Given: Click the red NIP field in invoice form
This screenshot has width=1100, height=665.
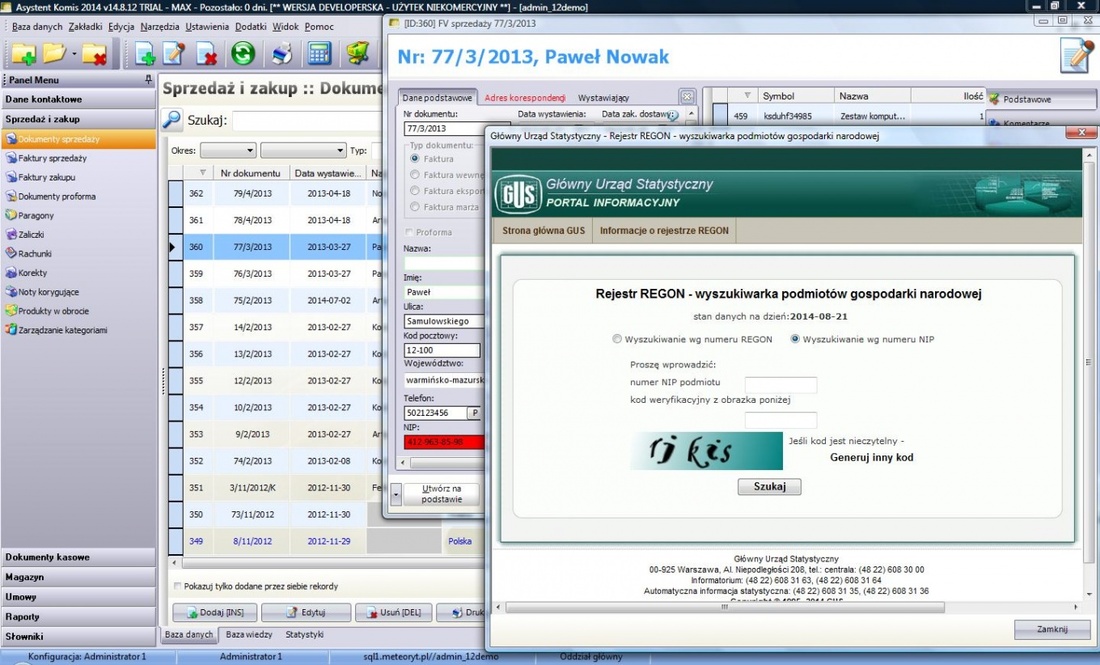Looking at the screenshot, I should point(444,442).
